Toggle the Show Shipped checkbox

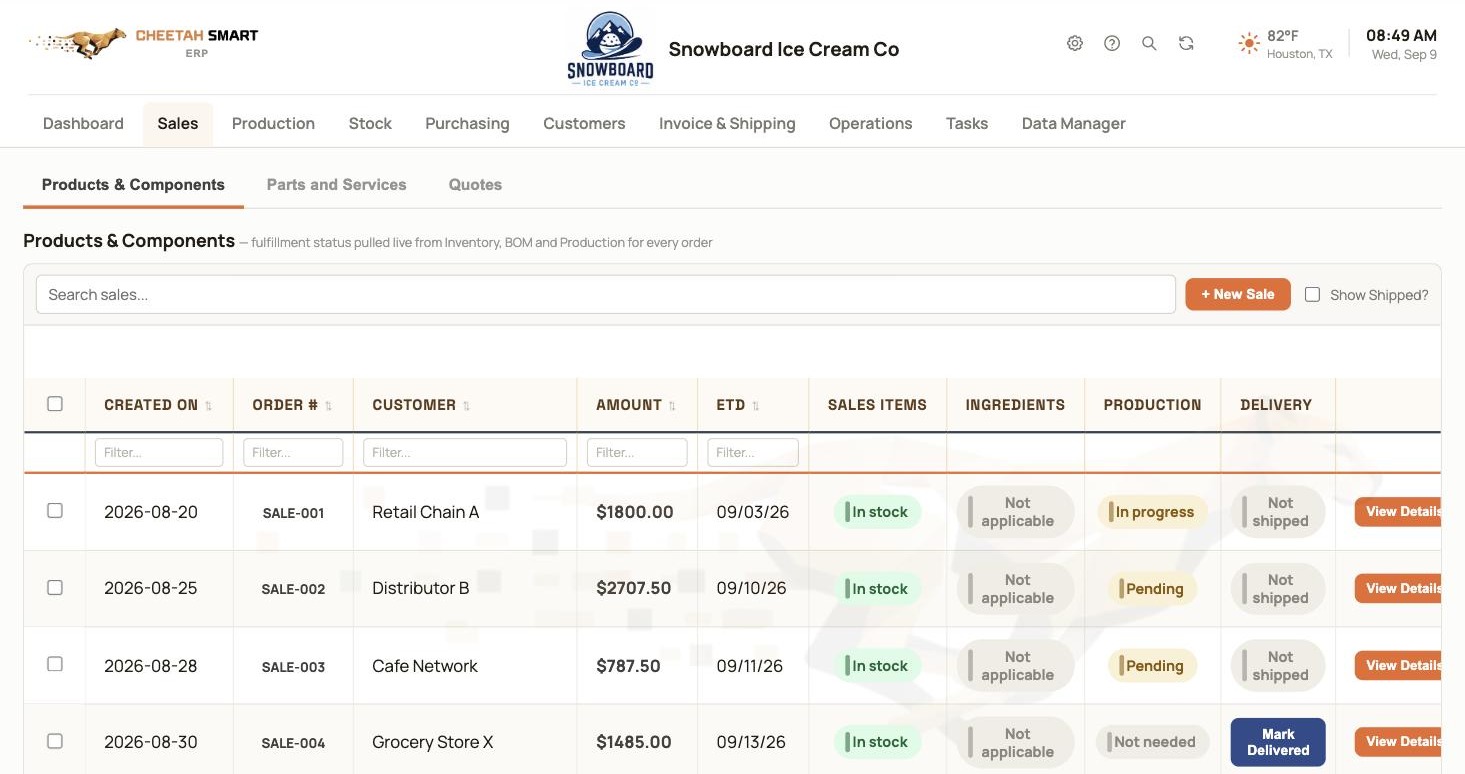1313,294
